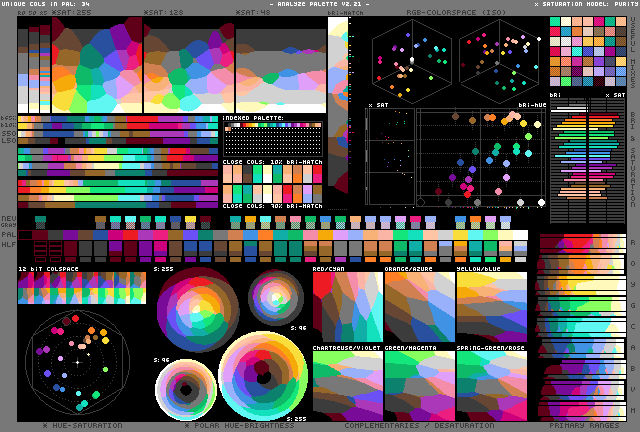Choose the Green/Magenta gradient panel
The height and width of the screenshot is (432, 640).
[419, 383]
